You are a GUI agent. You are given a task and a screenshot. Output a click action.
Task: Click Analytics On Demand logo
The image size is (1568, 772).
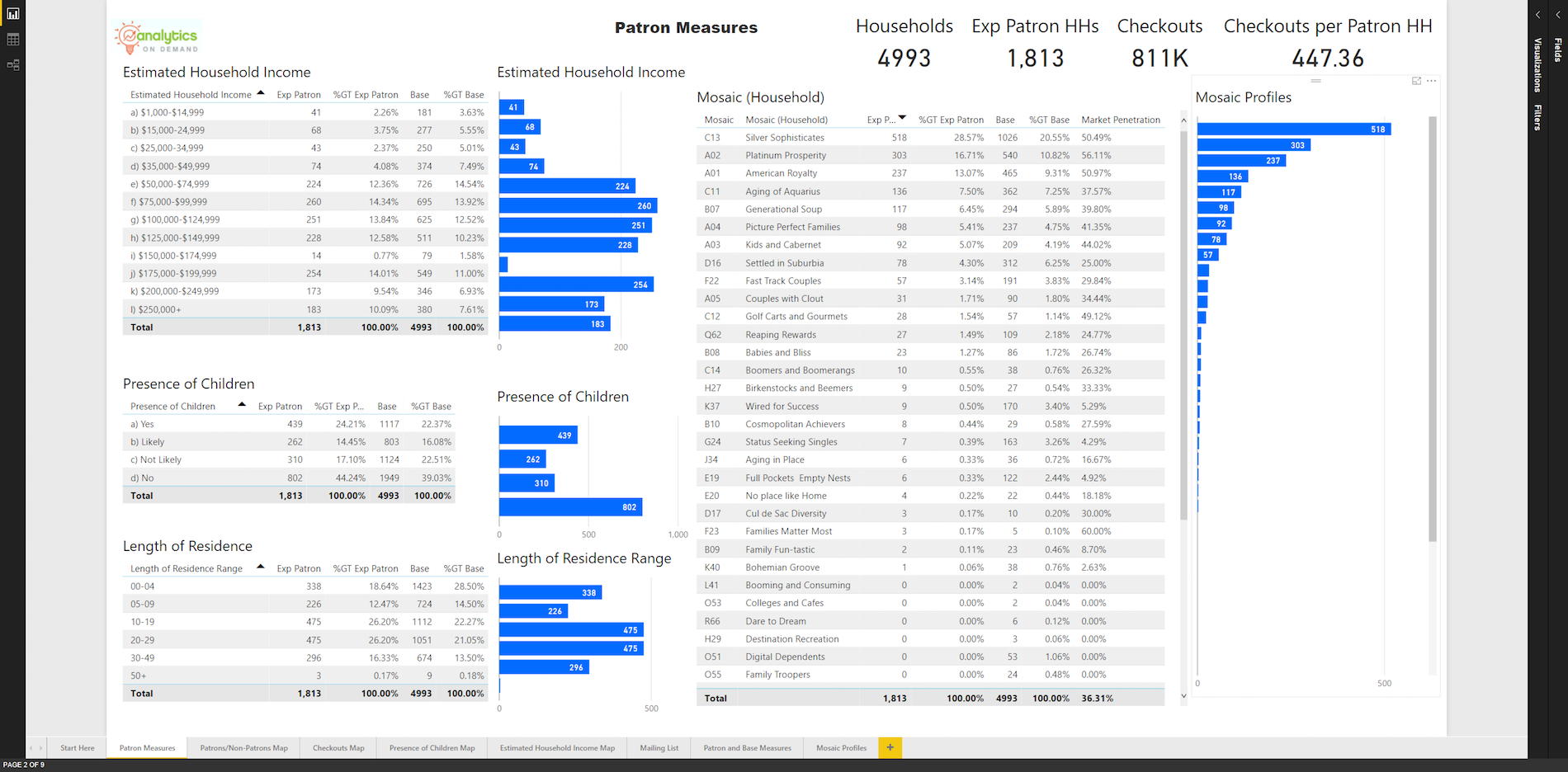[157, 37]
